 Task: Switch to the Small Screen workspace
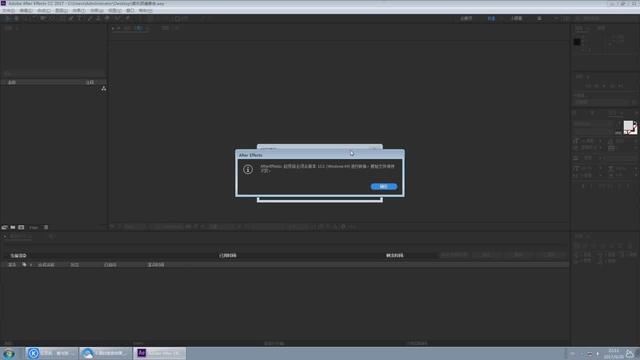coord(516,19)
